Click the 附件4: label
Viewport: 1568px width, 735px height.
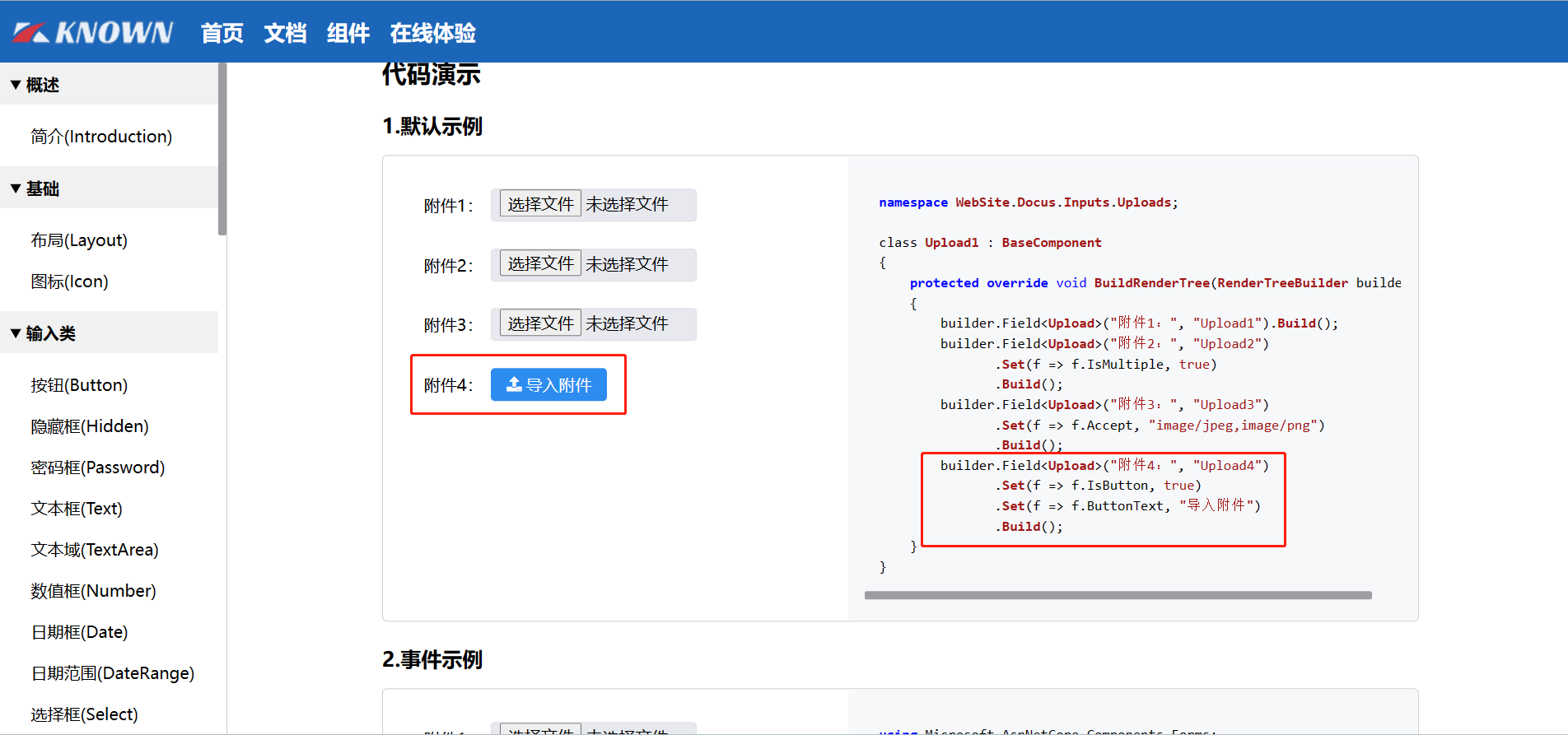point(449,385)
